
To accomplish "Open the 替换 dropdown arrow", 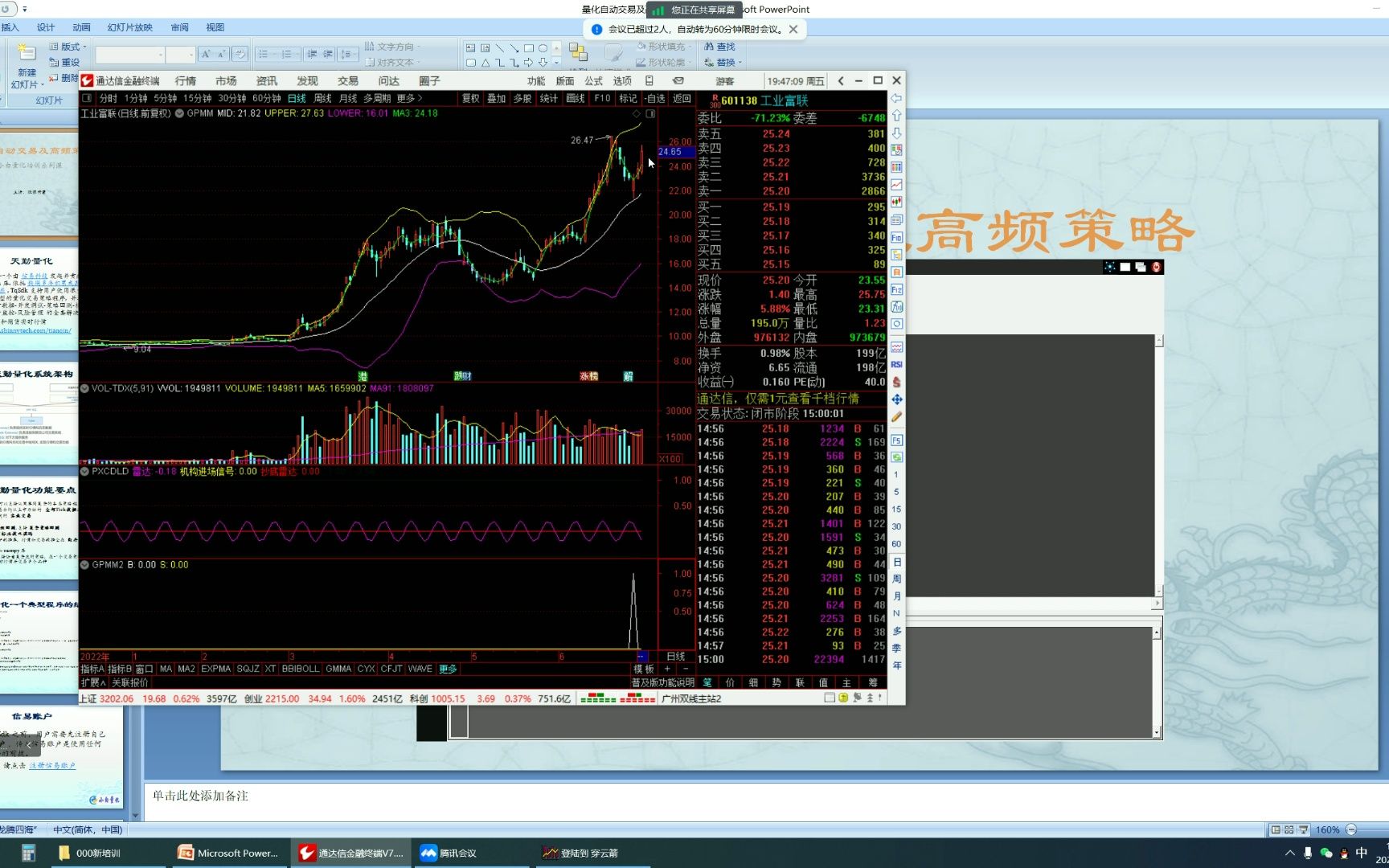I will click(740, 62).
